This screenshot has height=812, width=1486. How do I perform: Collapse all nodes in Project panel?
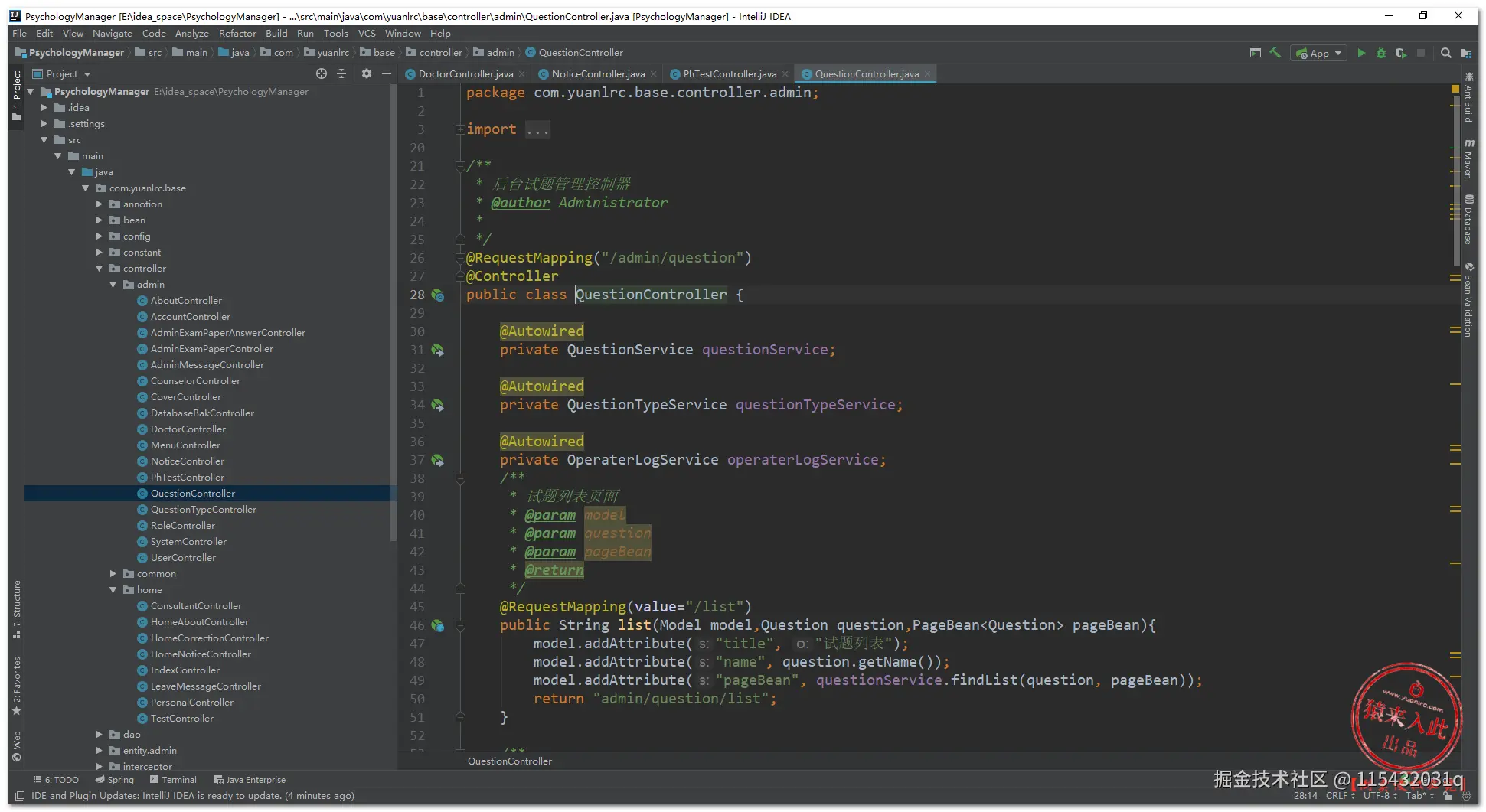[x=341, y=73]
